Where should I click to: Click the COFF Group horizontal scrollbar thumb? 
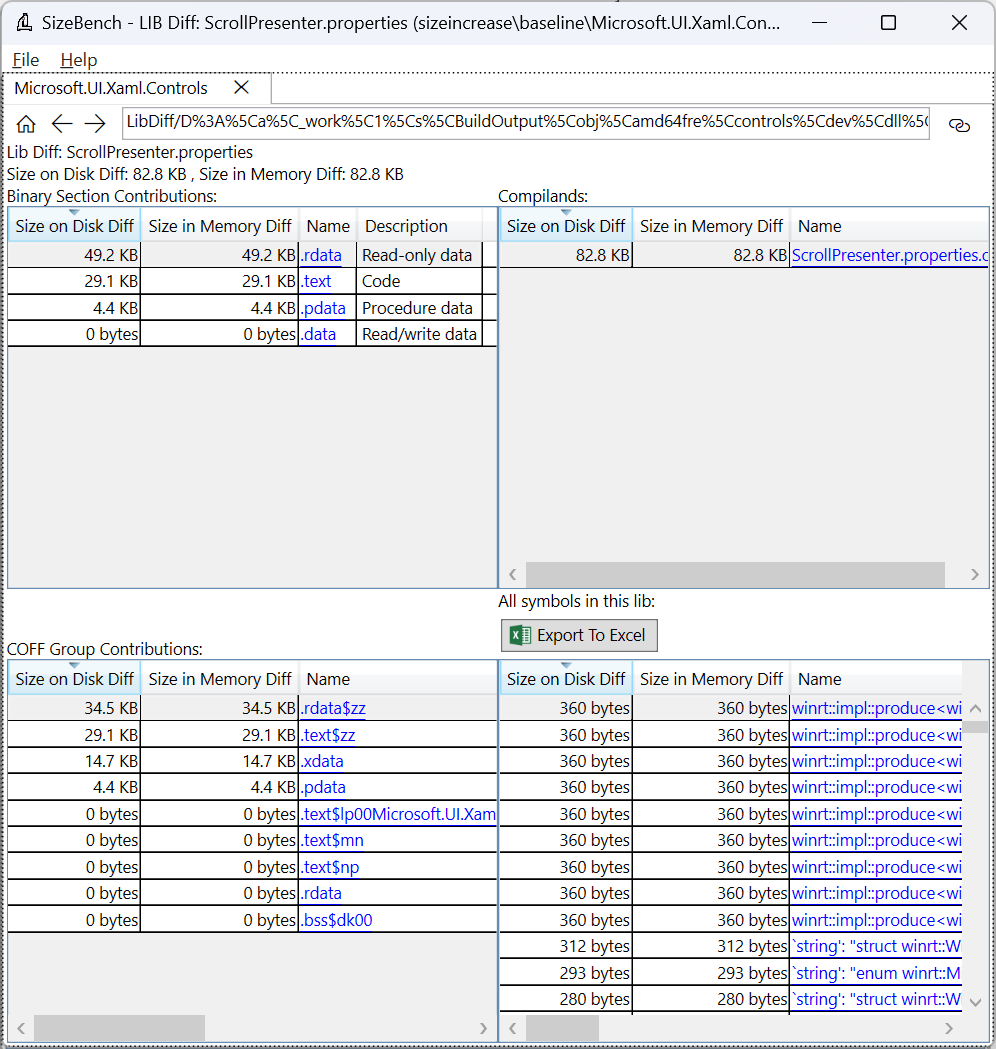tap(119, 1028)
